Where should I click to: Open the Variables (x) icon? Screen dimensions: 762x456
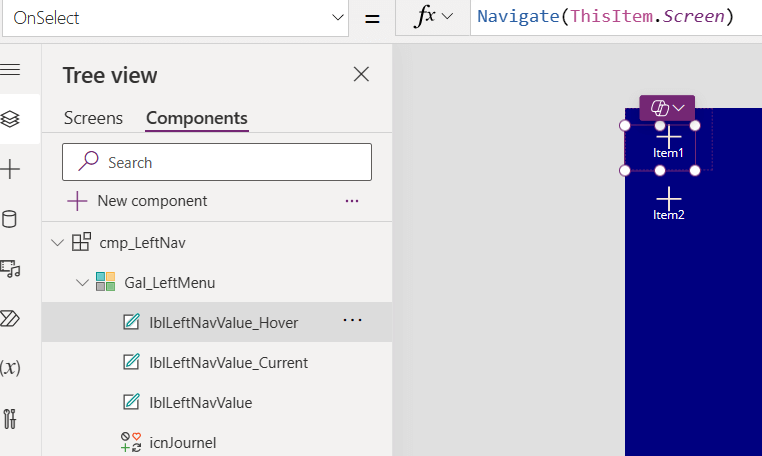coord(10,368)
